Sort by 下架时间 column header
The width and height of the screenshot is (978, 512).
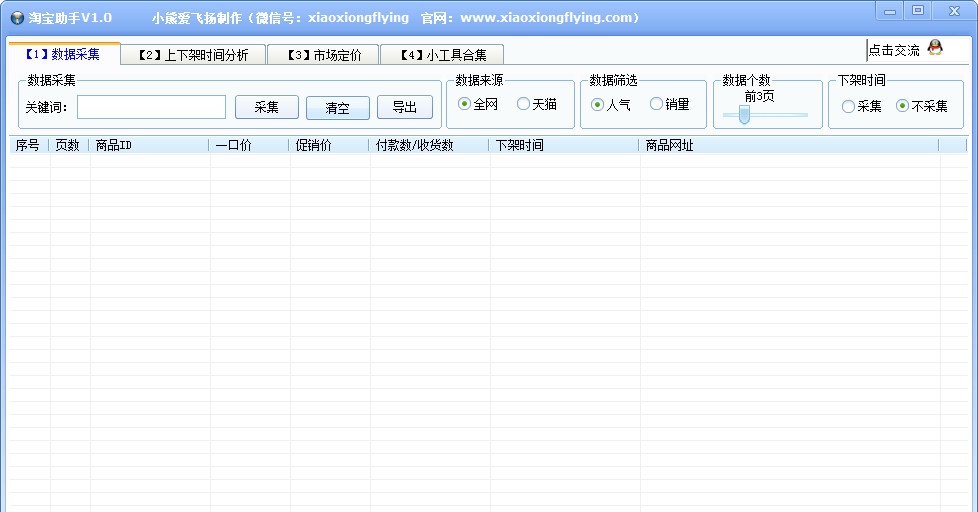click(x=564, y=145)
